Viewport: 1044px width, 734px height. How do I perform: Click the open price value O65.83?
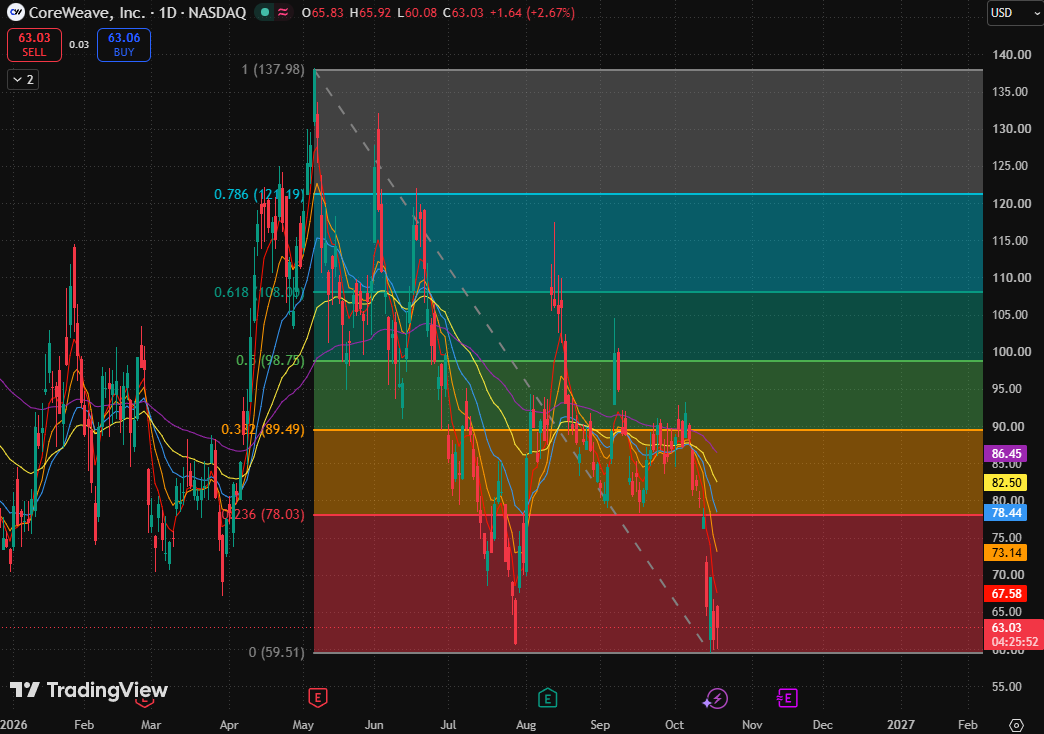pyautogui.click(x=322, y=13)
